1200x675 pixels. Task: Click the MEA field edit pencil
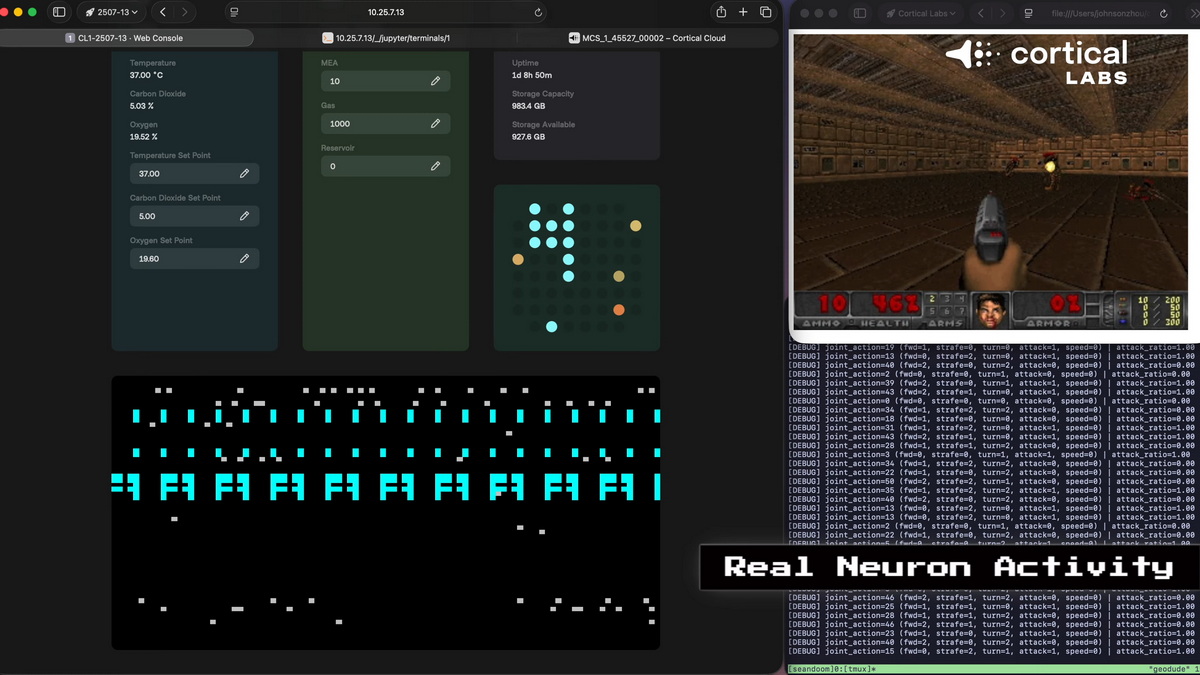pos(435,81)
